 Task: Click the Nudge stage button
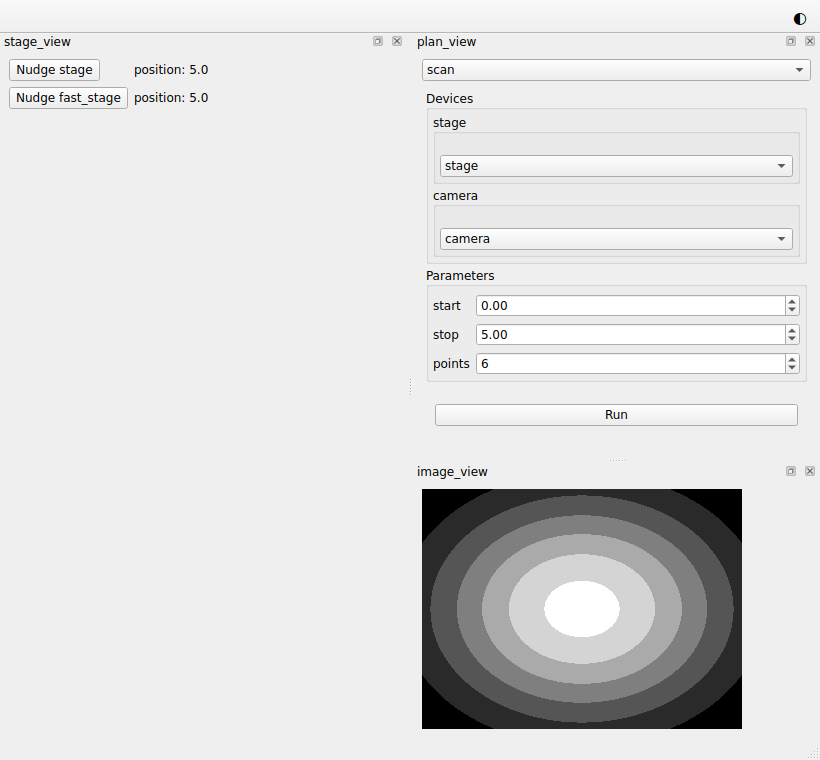point(54,70)
